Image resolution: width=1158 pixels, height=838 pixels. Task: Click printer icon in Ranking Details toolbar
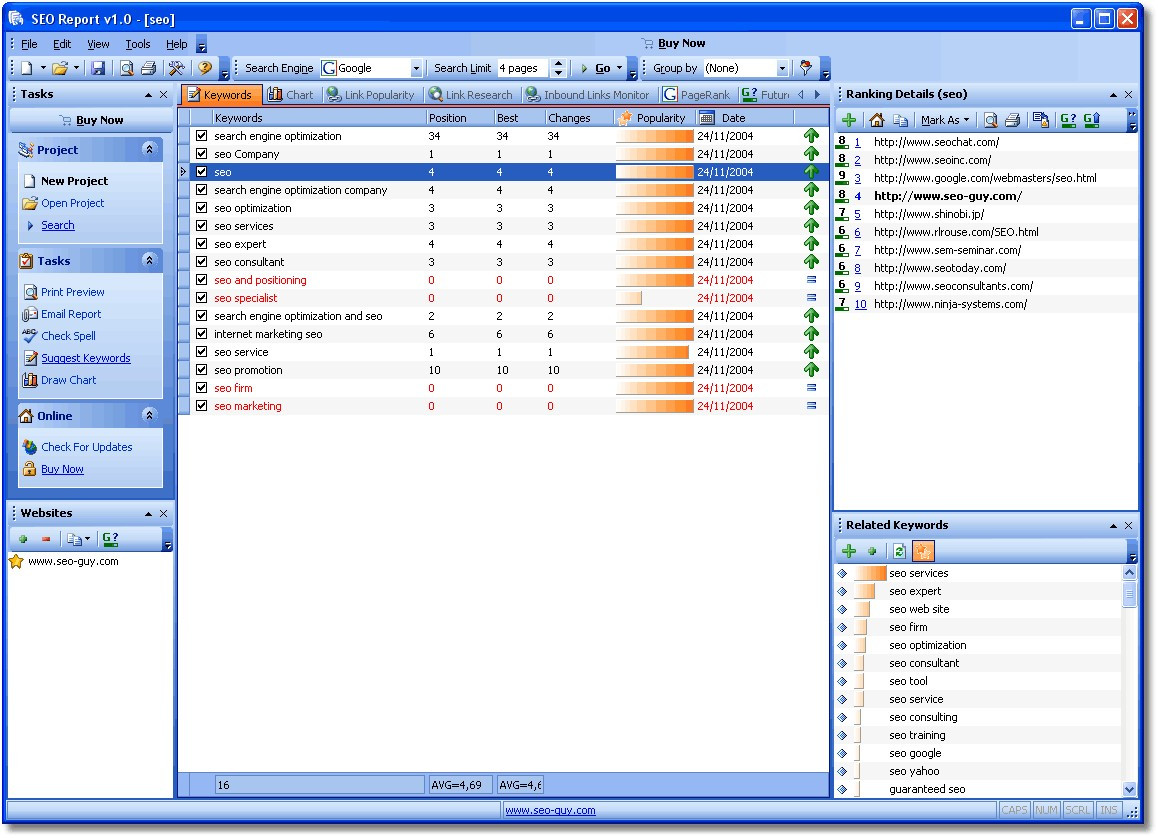pyautogui.click(x=1013, y=120)
